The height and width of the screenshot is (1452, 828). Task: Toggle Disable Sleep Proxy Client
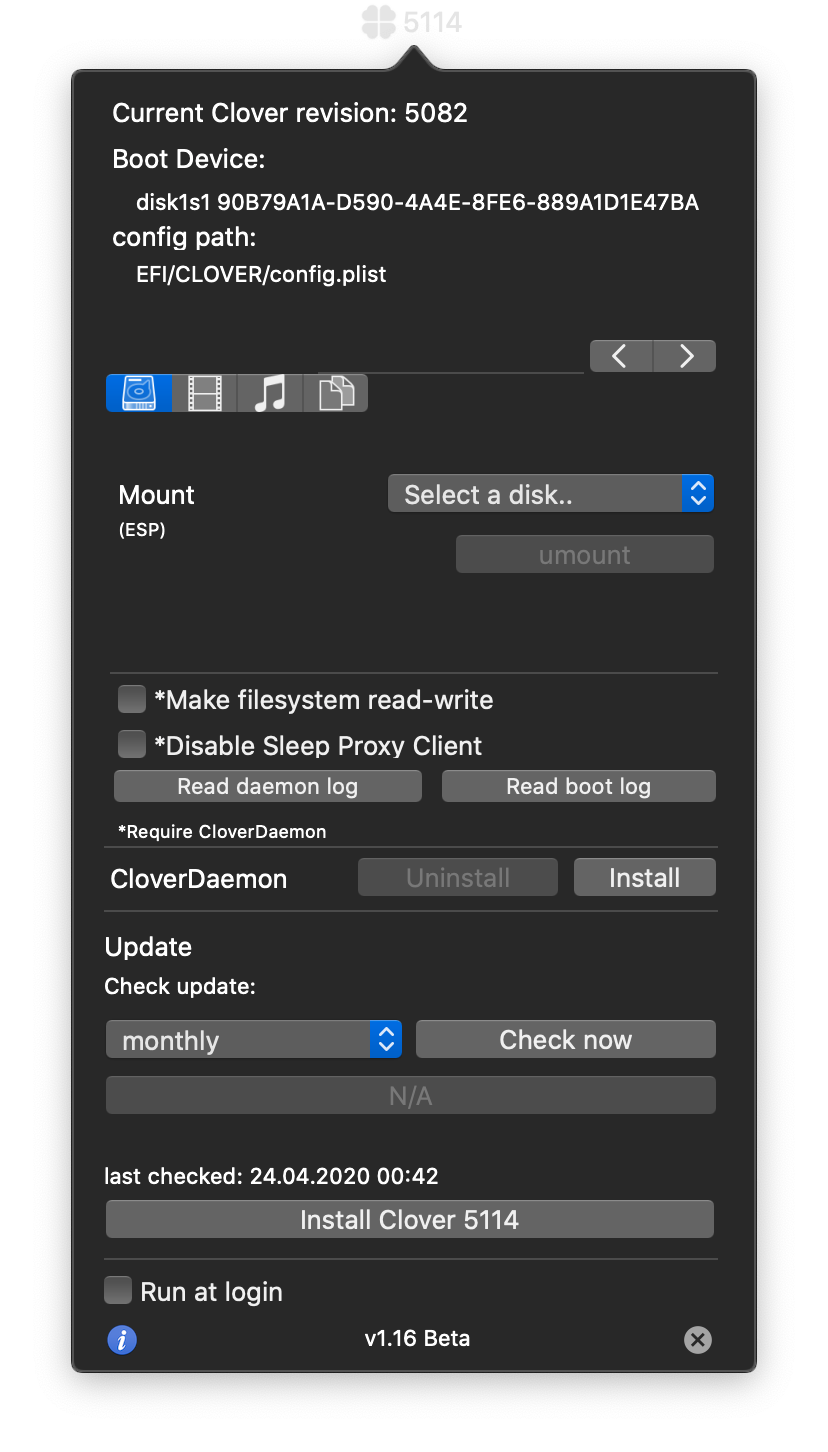pyautogui.click(x=131, y=744)
